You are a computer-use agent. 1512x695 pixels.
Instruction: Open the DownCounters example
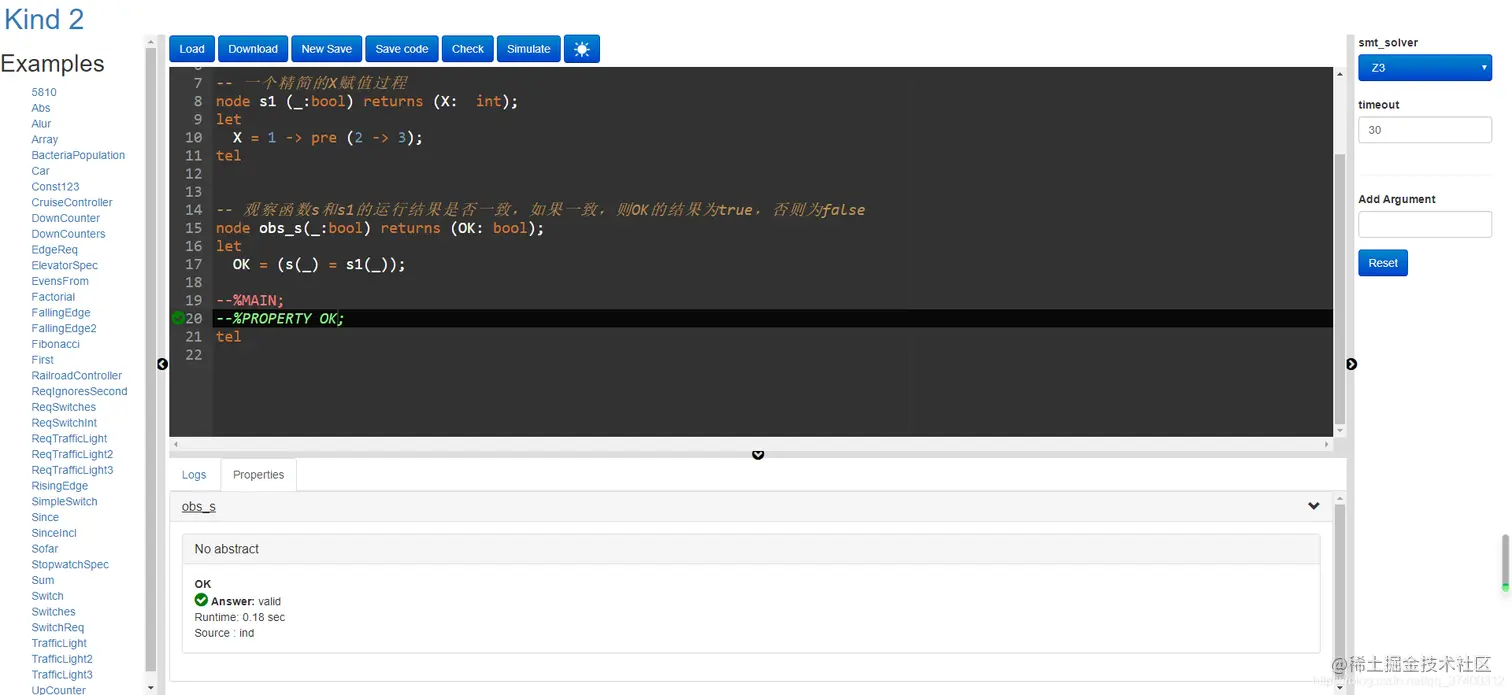pos(68,234)
